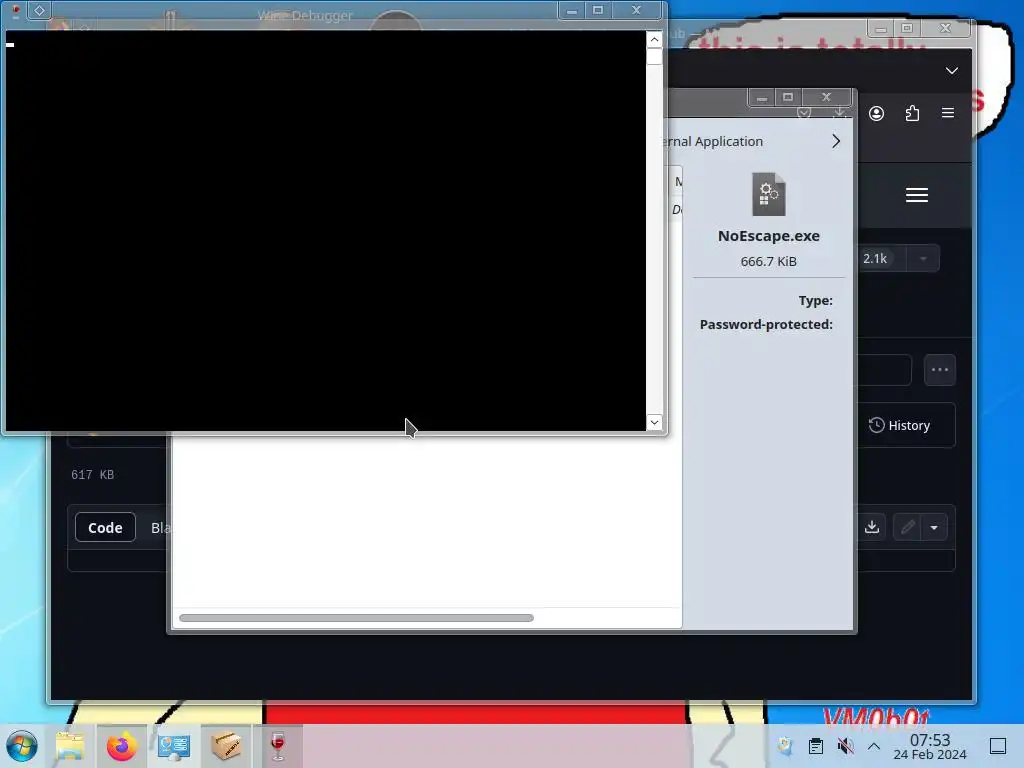Select the Code tab on GitHub
This screenshot has width=1024, height=768.
[105, 527]
